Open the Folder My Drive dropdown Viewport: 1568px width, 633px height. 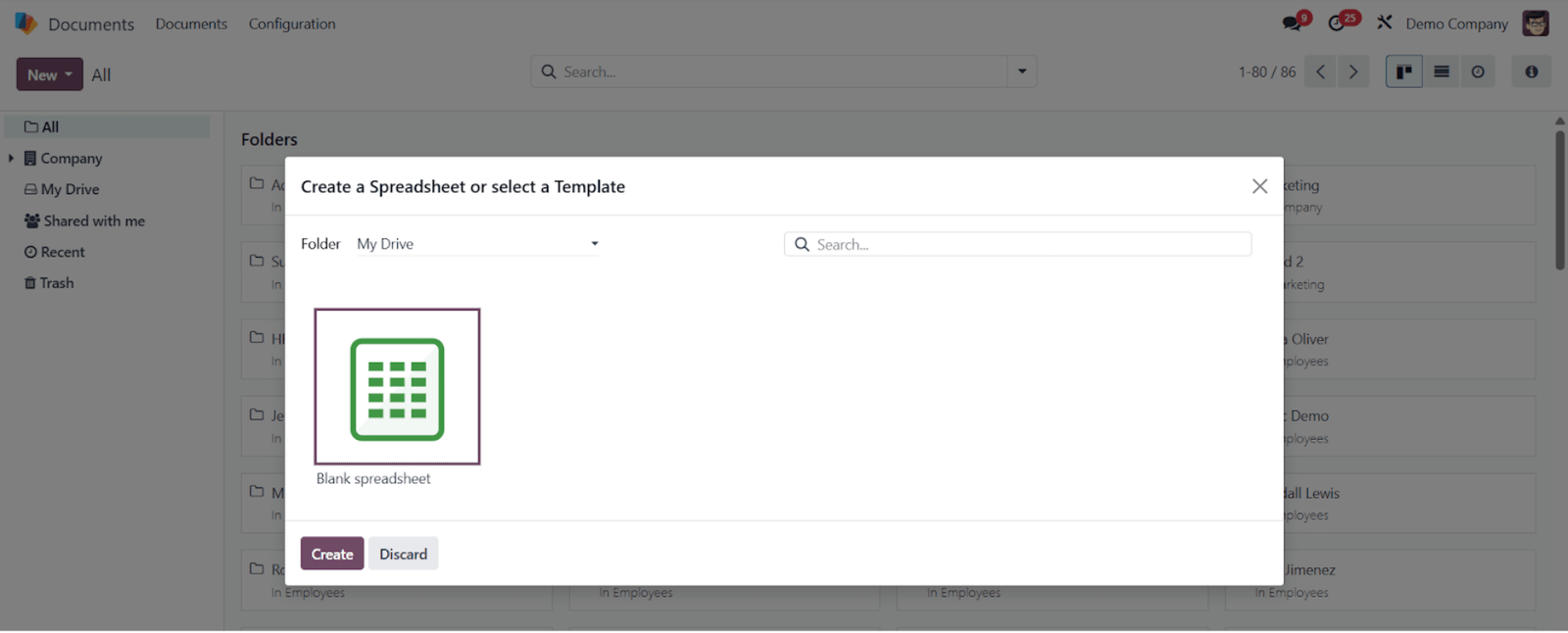coord(478,244)
